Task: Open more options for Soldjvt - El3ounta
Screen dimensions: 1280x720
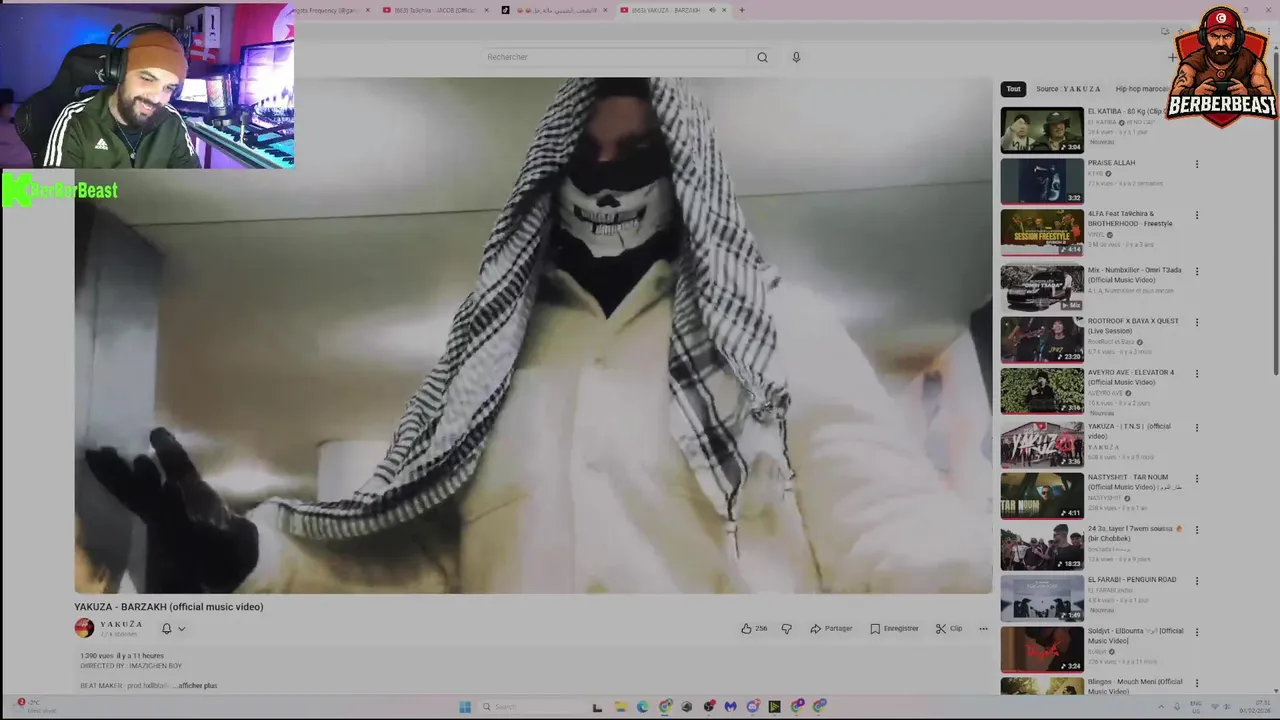Action: point(1196,633)
